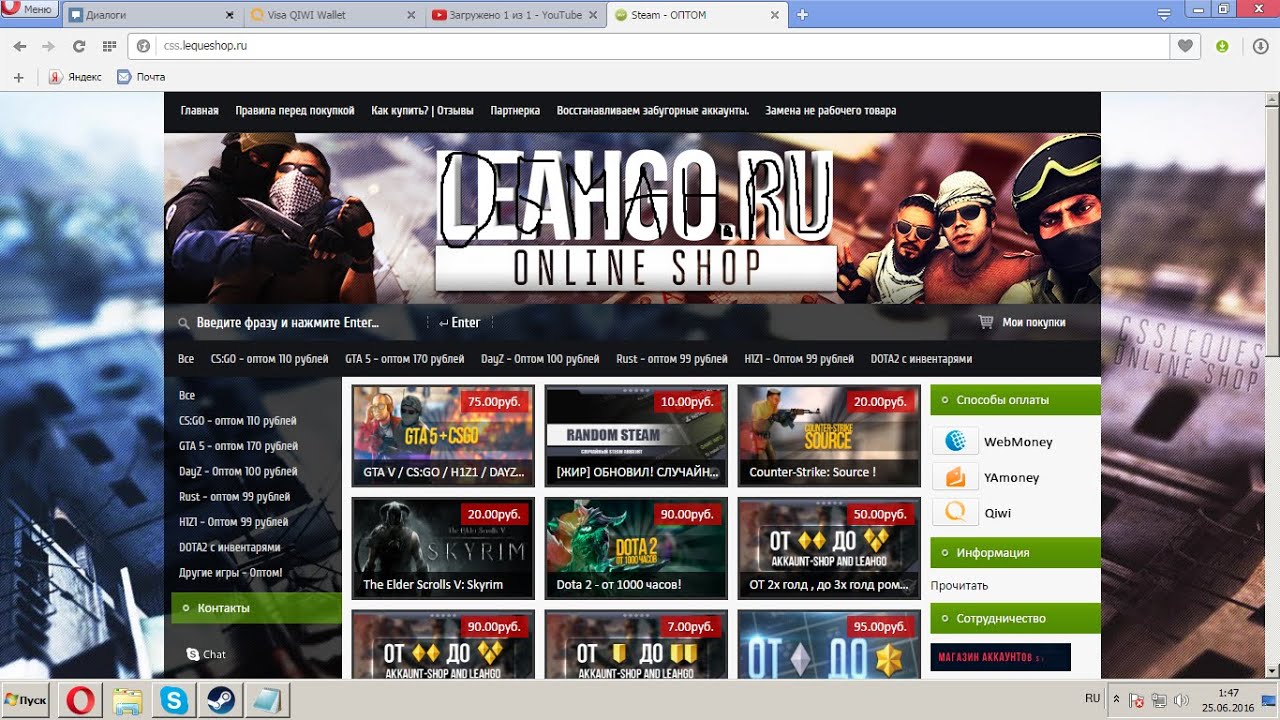Select GTA 5 - оптом 170 рублей in top bar

click(404, 359)
